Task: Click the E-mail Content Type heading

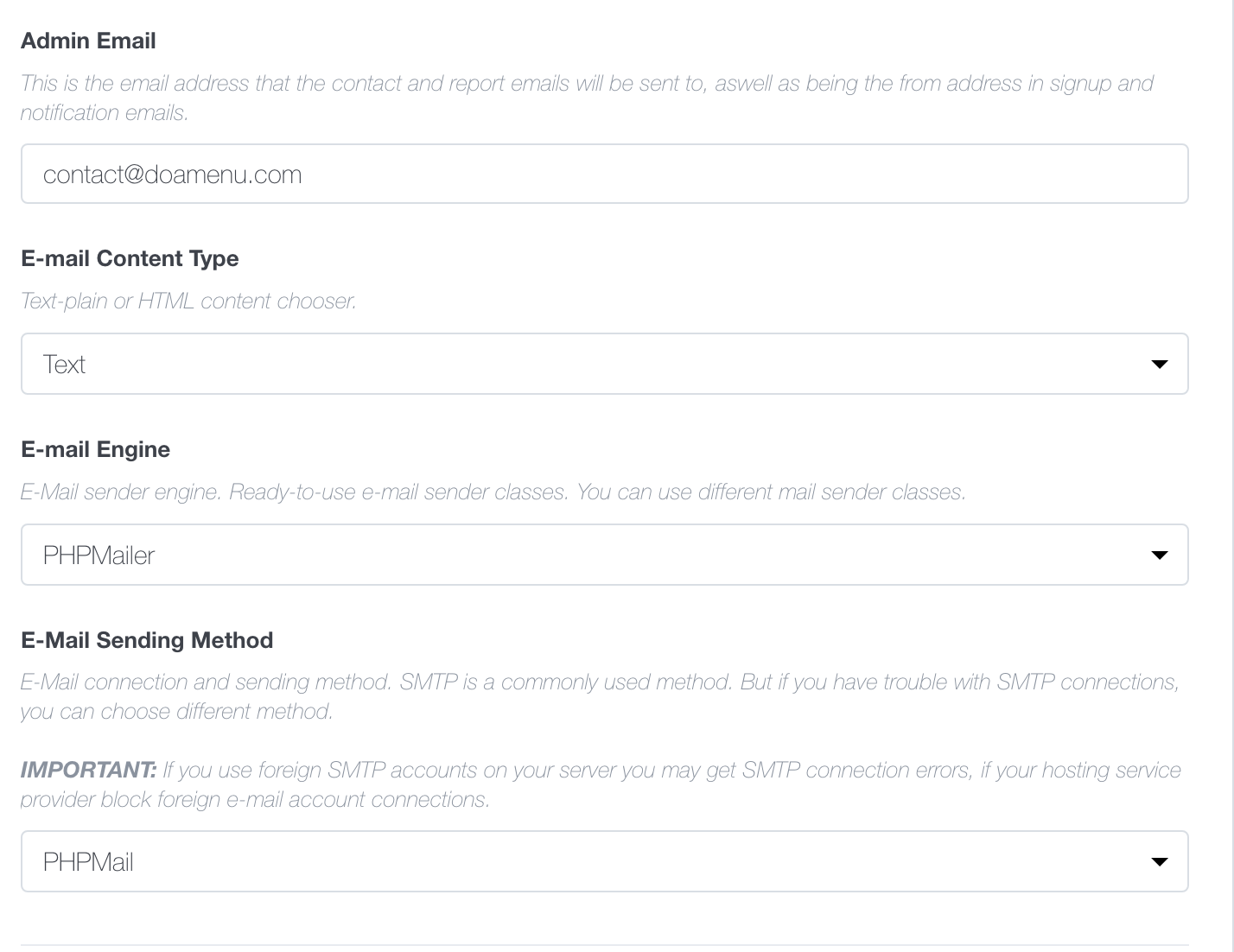Action: click(130, 258)
